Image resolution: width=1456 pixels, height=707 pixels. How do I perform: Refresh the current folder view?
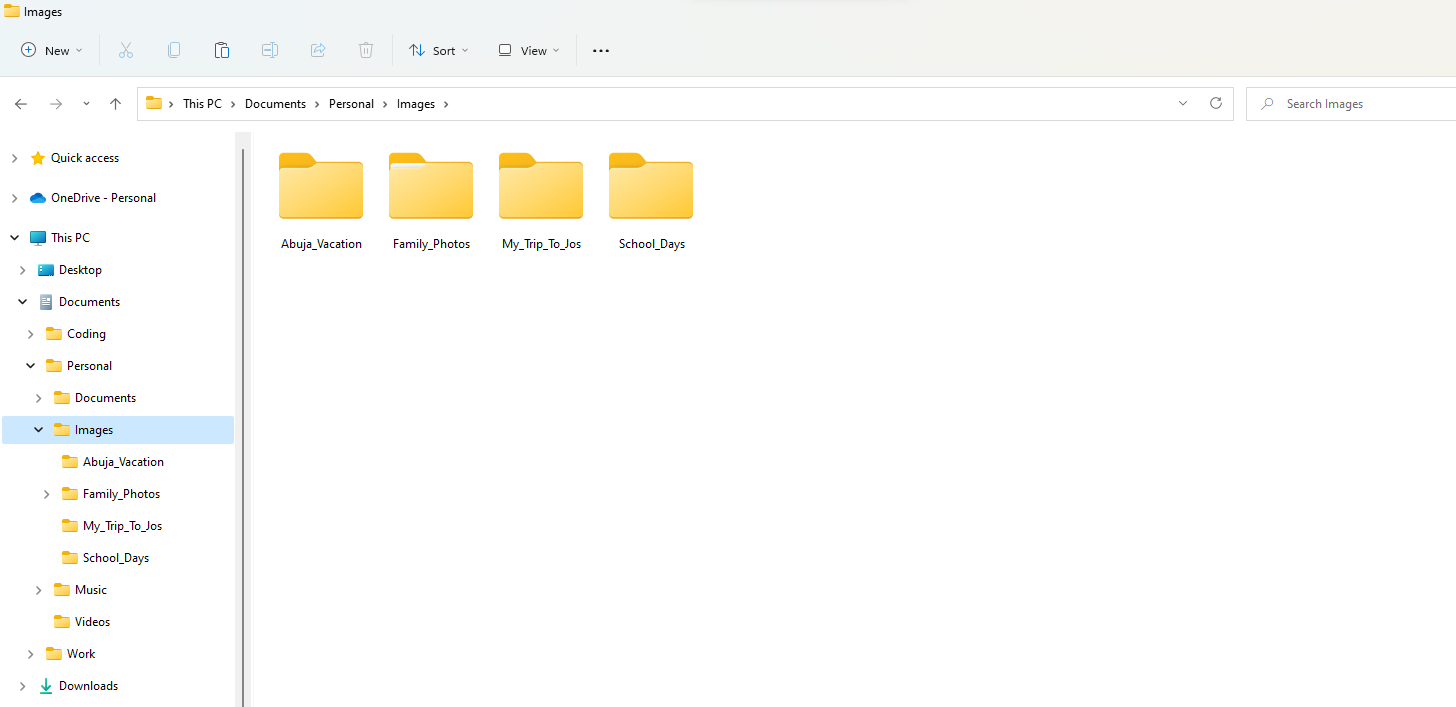click(x=1216, y=103)
